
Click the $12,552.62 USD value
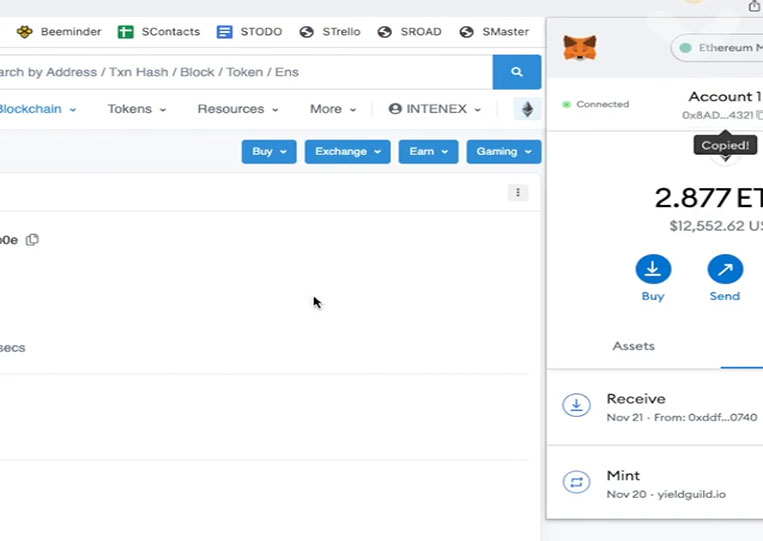(x=716, y=226)
